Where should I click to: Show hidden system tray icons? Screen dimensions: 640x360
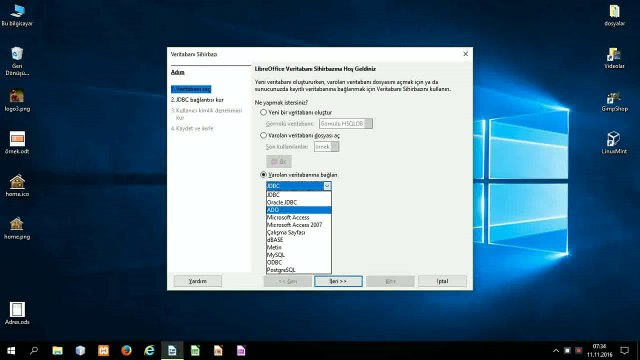point(556,351)
